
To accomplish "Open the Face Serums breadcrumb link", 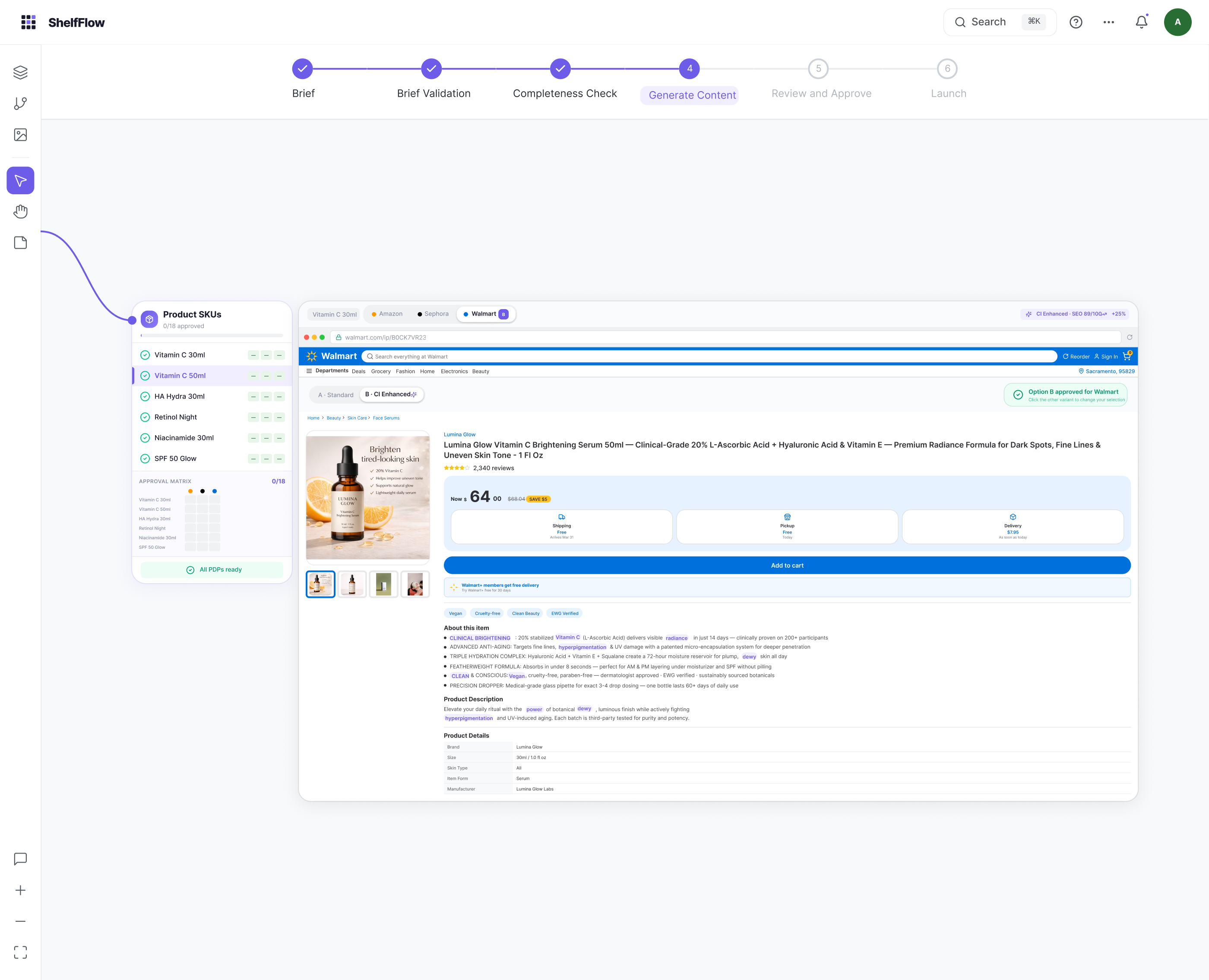I will coord(386,418).
